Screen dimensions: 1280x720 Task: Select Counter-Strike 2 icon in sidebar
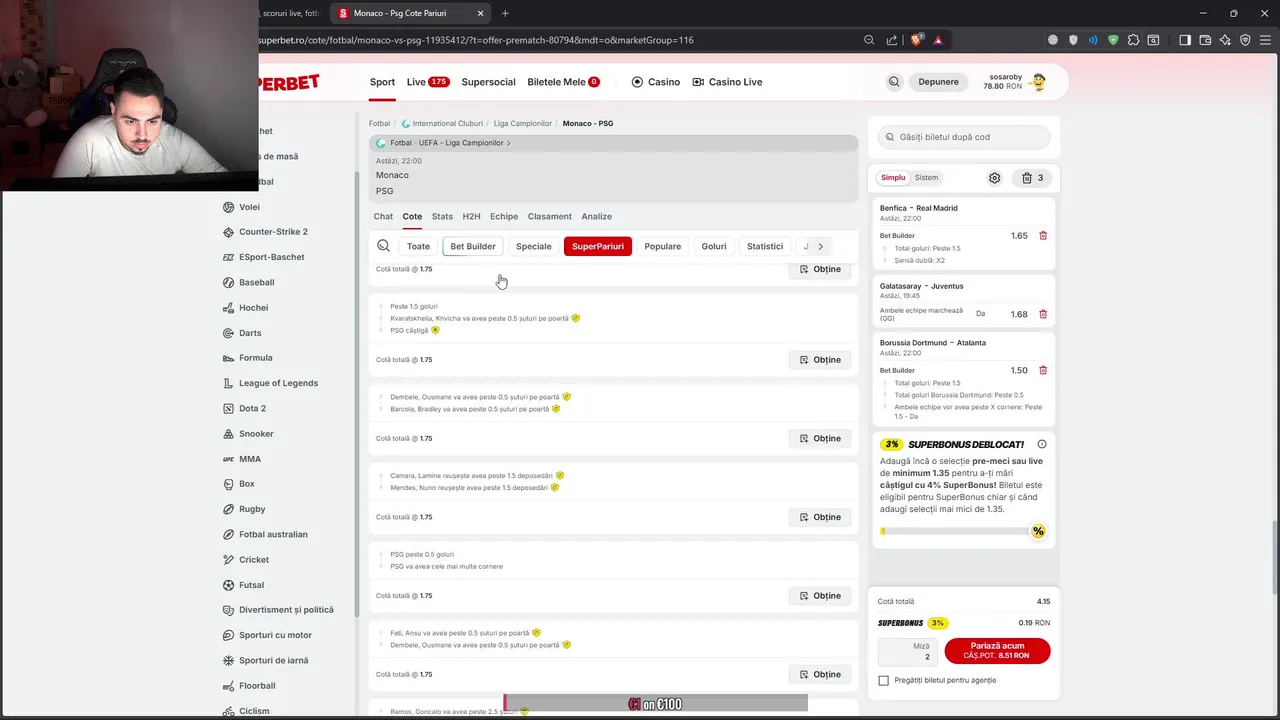(229, 232)
